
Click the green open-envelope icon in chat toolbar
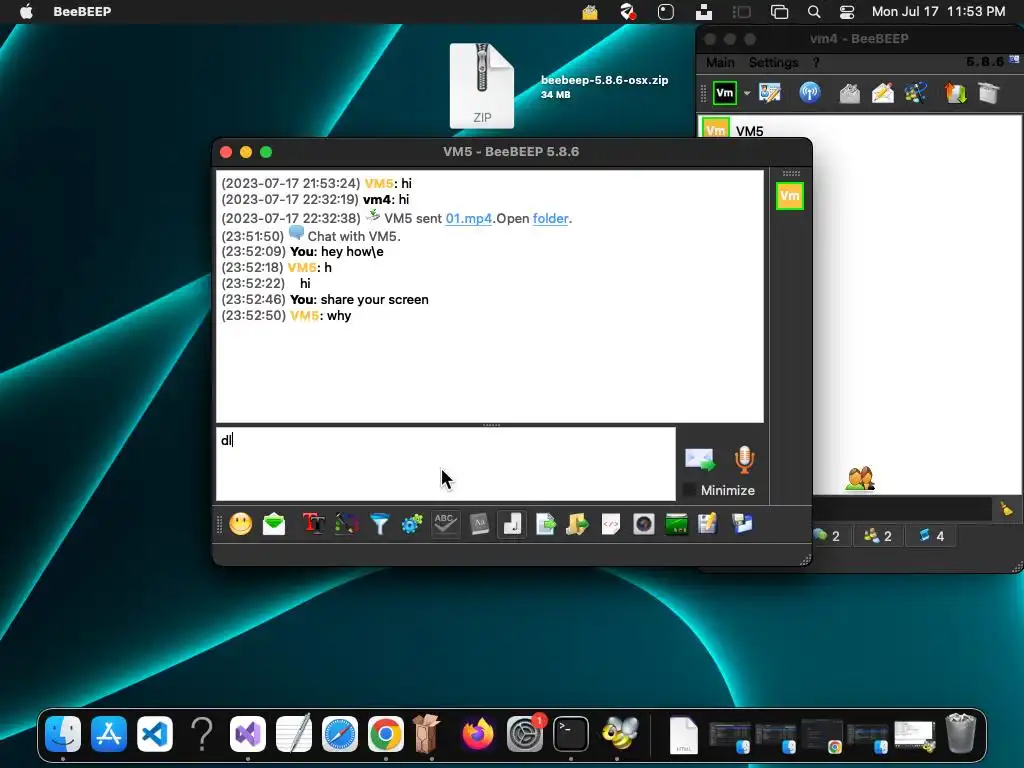click(274, 524)
